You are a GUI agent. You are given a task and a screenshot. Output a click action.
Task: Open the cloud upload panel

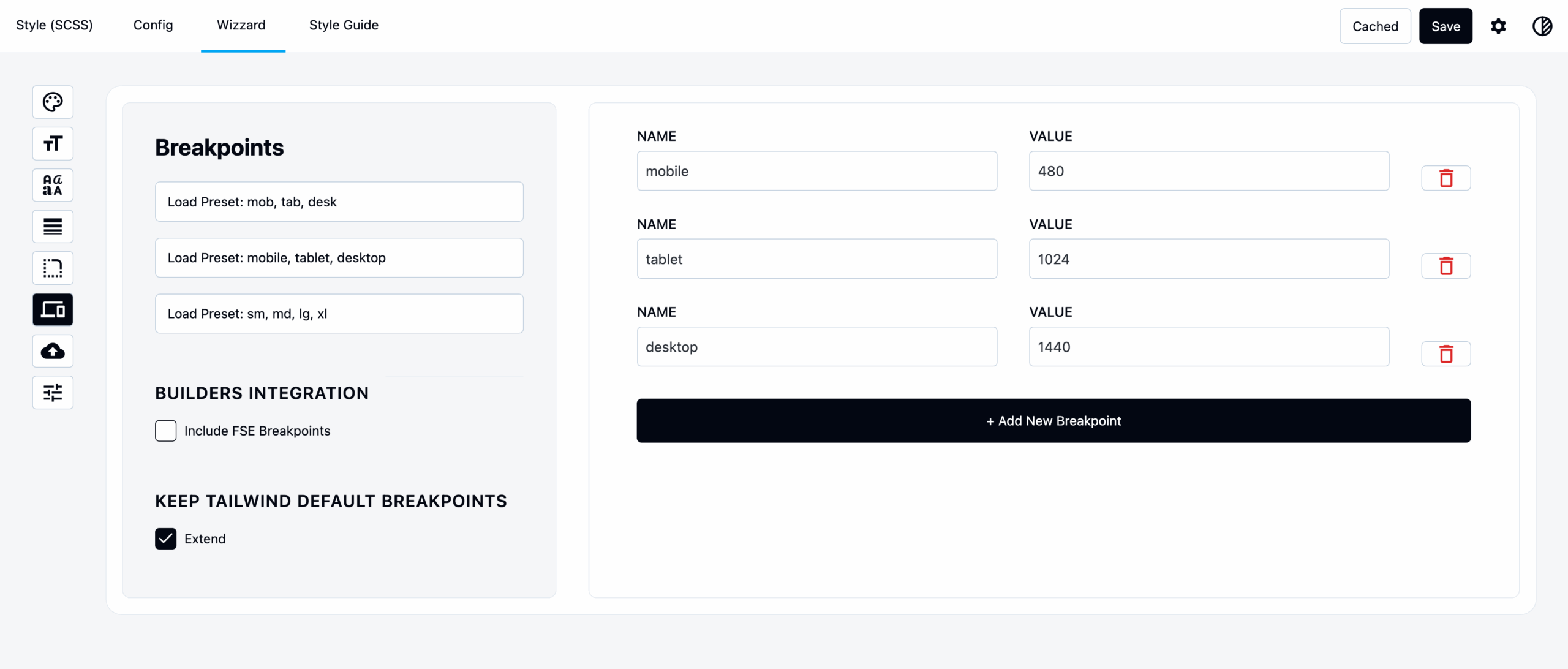(53, 351)
